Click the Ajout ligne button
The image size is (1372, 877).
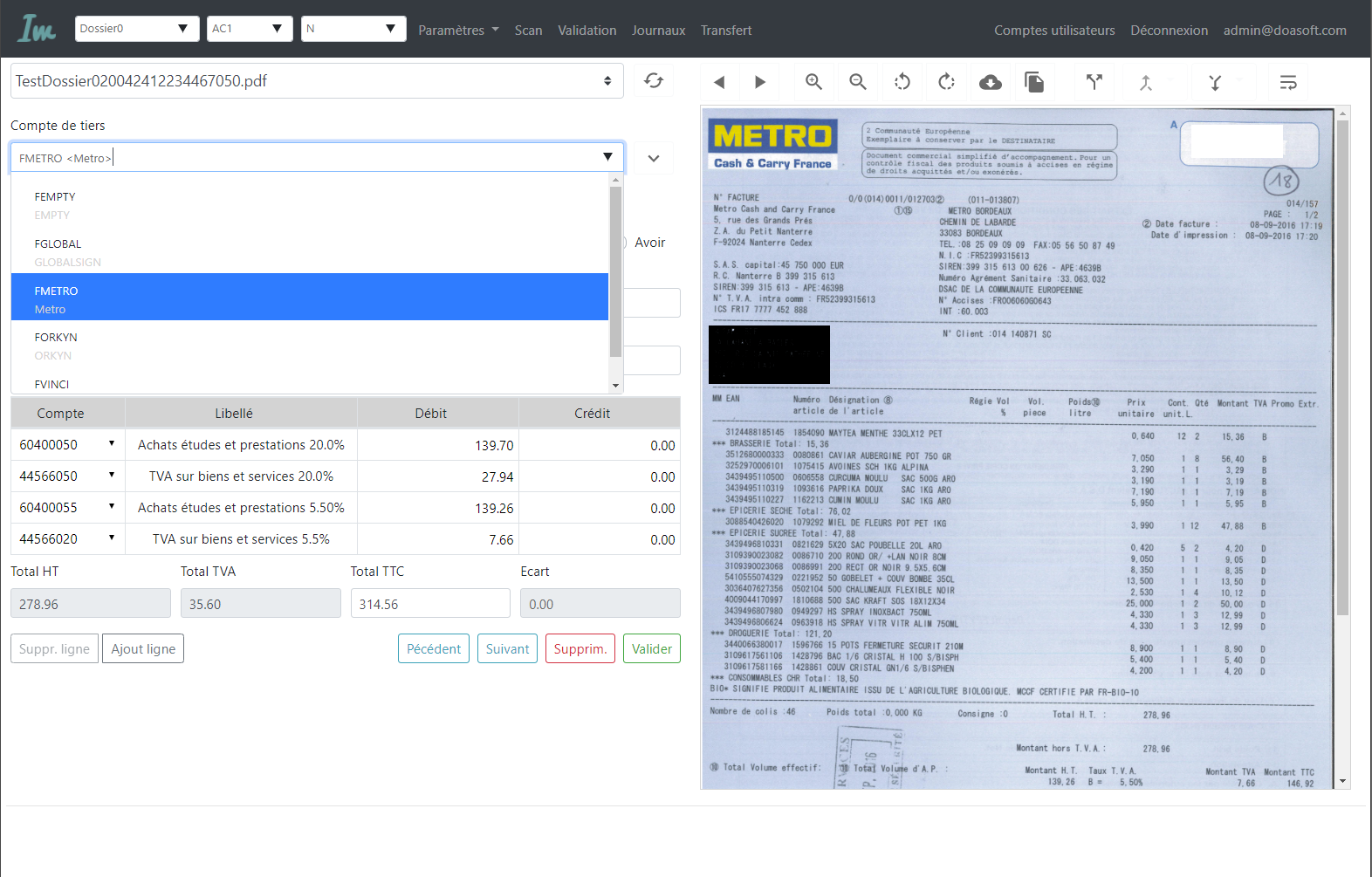[143, 648]
